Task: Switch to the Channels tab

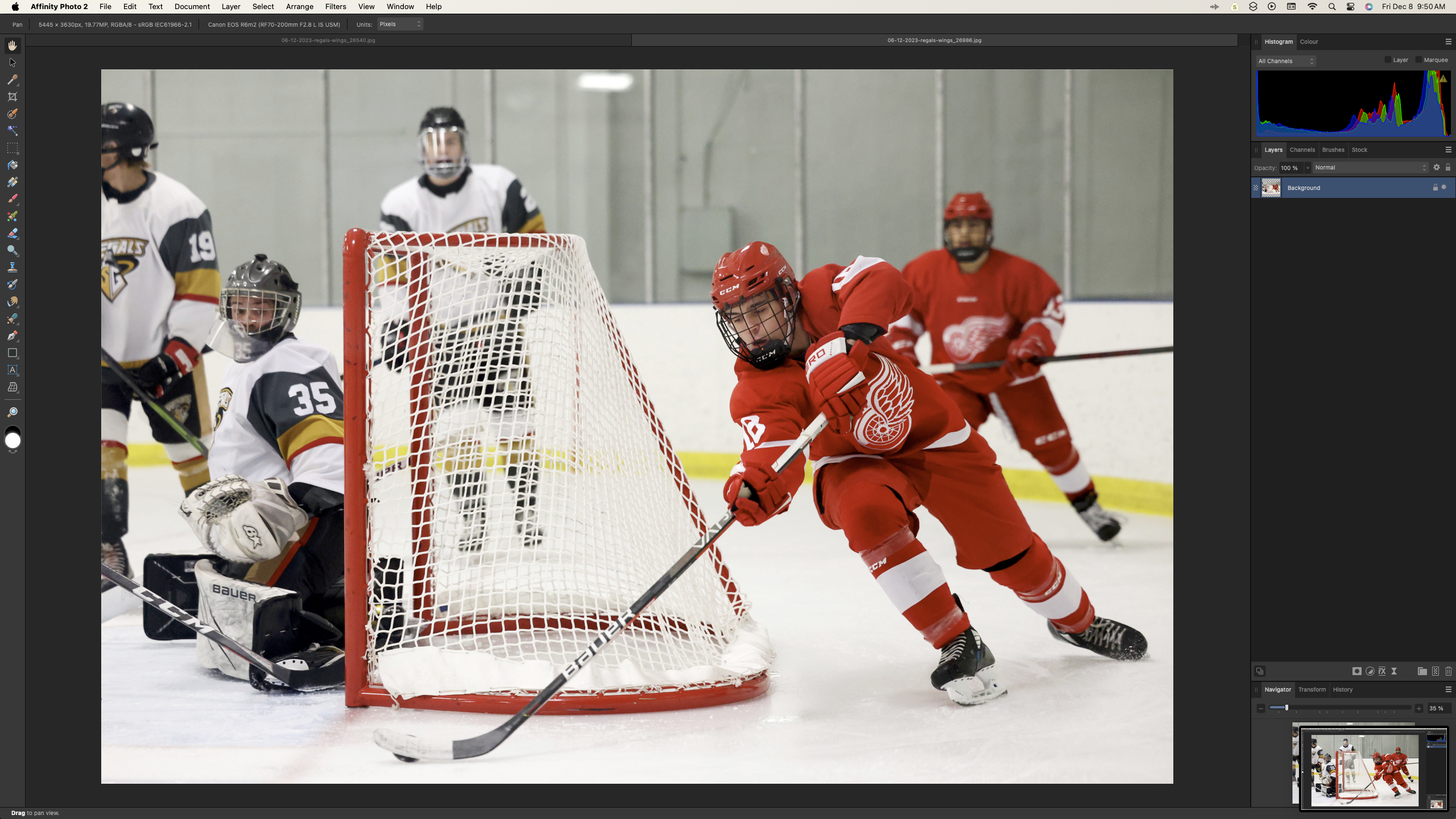Action: [1302, 150]
